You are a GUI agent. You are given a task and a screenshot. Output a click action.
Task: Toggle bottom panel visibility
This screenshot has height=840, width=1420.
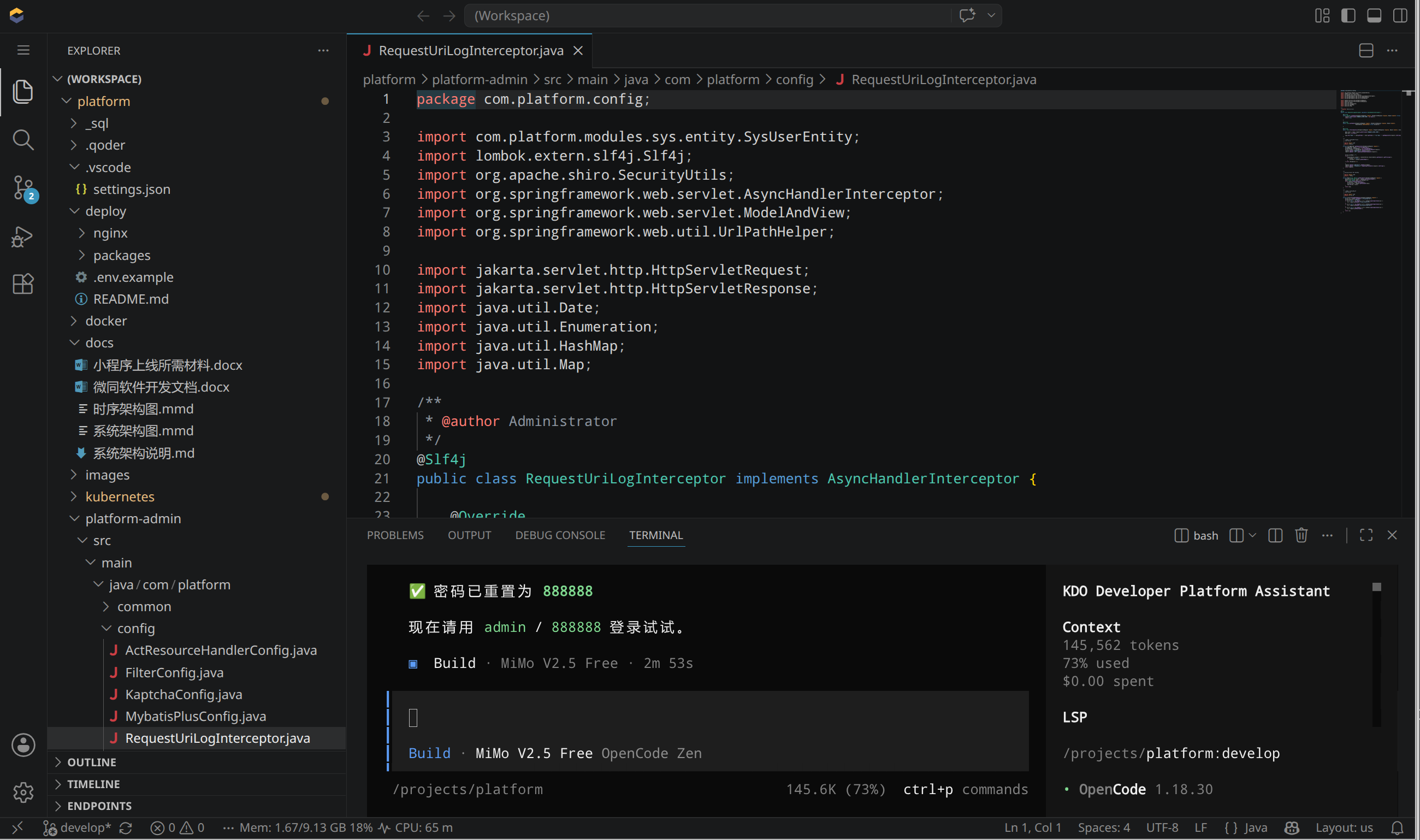(1374, 16)
